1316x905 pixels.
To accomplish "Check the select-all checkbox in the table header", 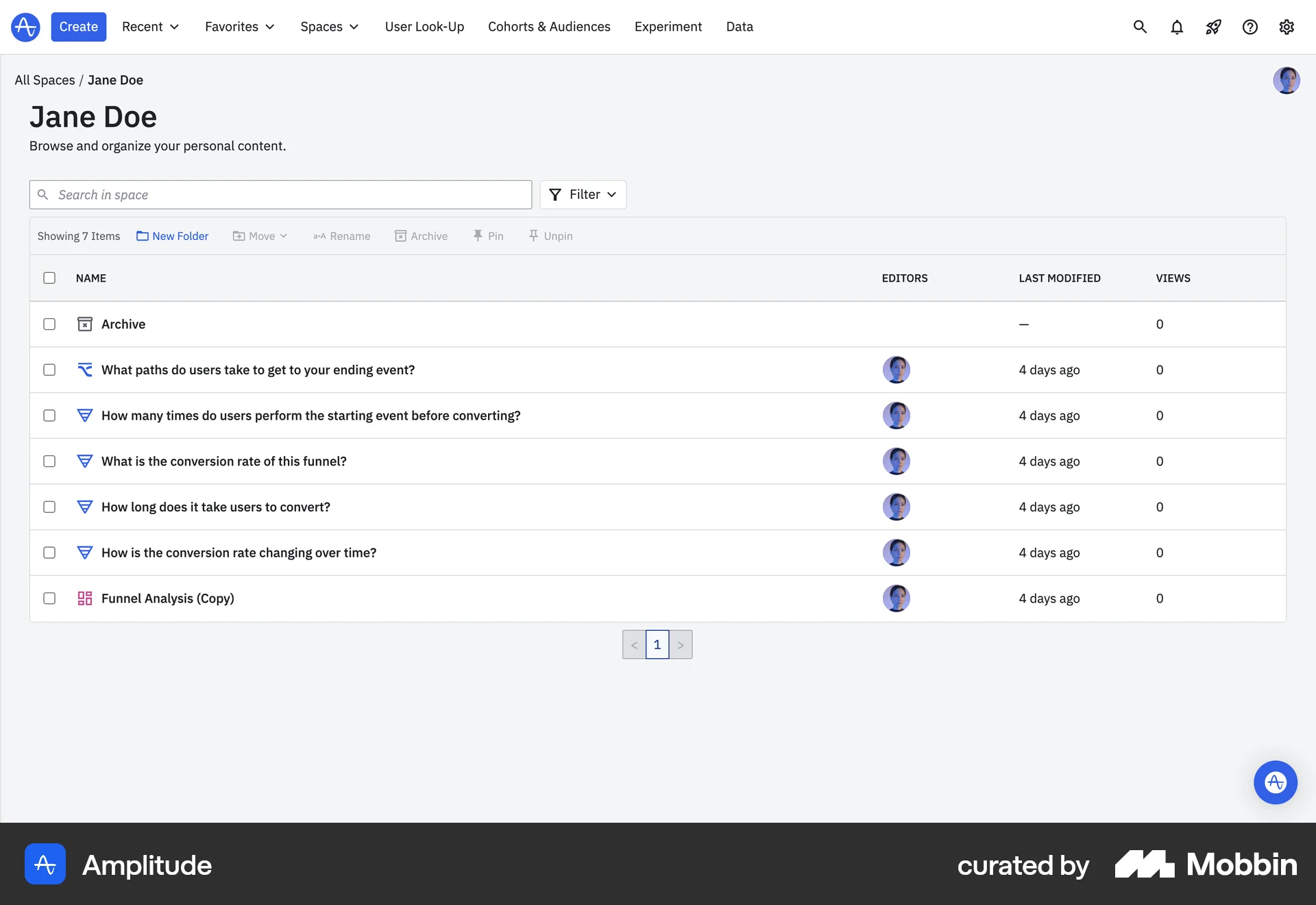I will [x=49, y=278].
